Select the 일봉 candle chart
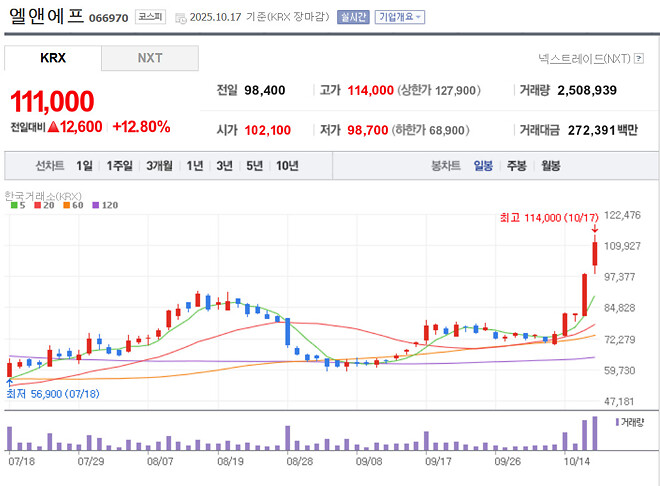Viewport: 660px width, 486px height. pyautogui.click(x=483, y=166)
